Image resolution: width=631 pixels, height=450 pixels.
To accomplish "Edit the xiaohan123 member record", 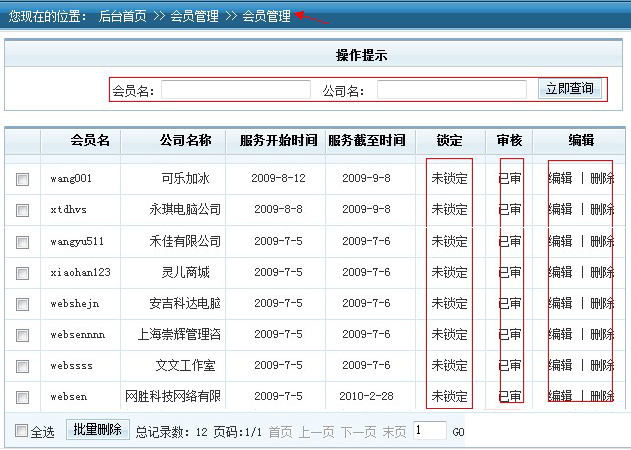I will pyautogui.click(x=560, y=272).
